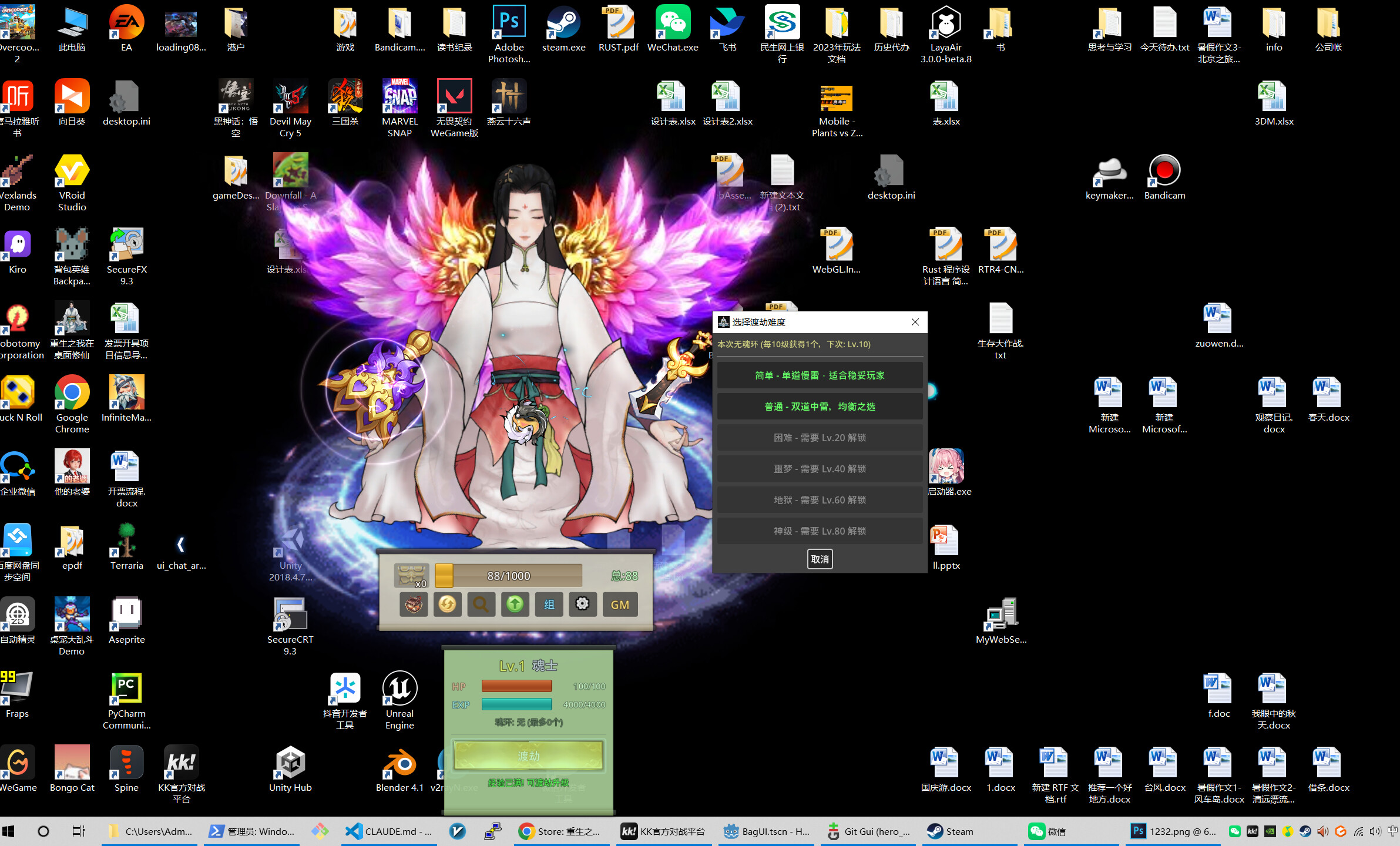1400x846 pixels.
Task: Click the green upgrade arrow icon
Action: tap(515, 604)
